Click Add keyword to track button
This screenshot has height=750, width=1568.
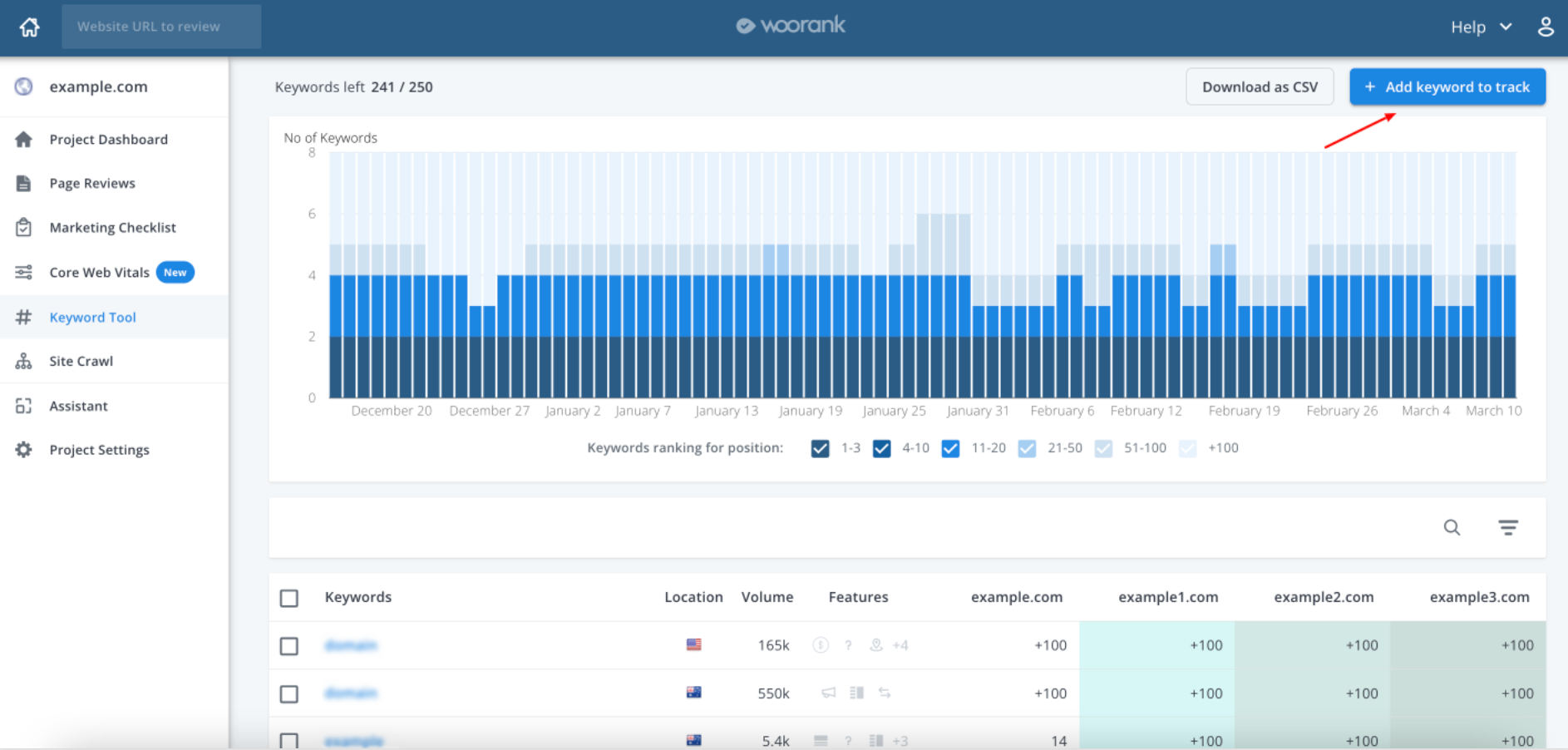click(1447, 86)
